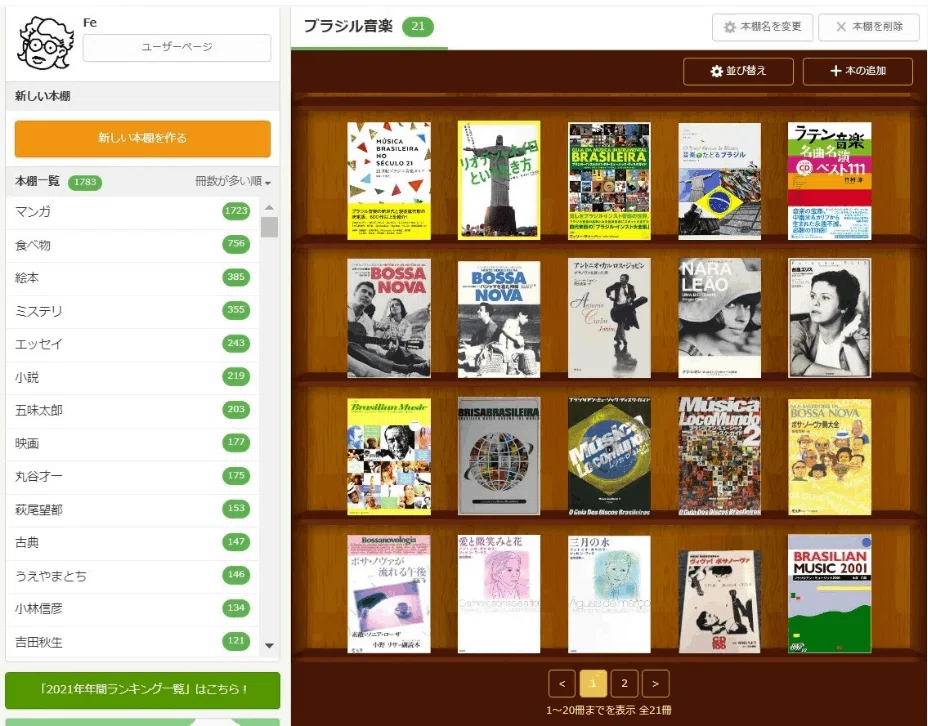Click 本棚名を変更 button
This screenshot has height=726, width=928.
tap(762, 27)
